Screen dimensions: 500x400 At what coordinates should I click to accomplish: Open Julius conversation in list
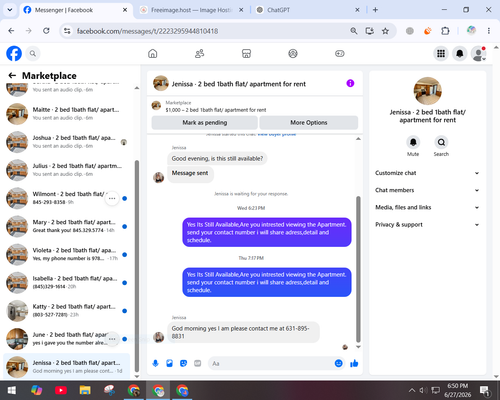click(67, 170)
